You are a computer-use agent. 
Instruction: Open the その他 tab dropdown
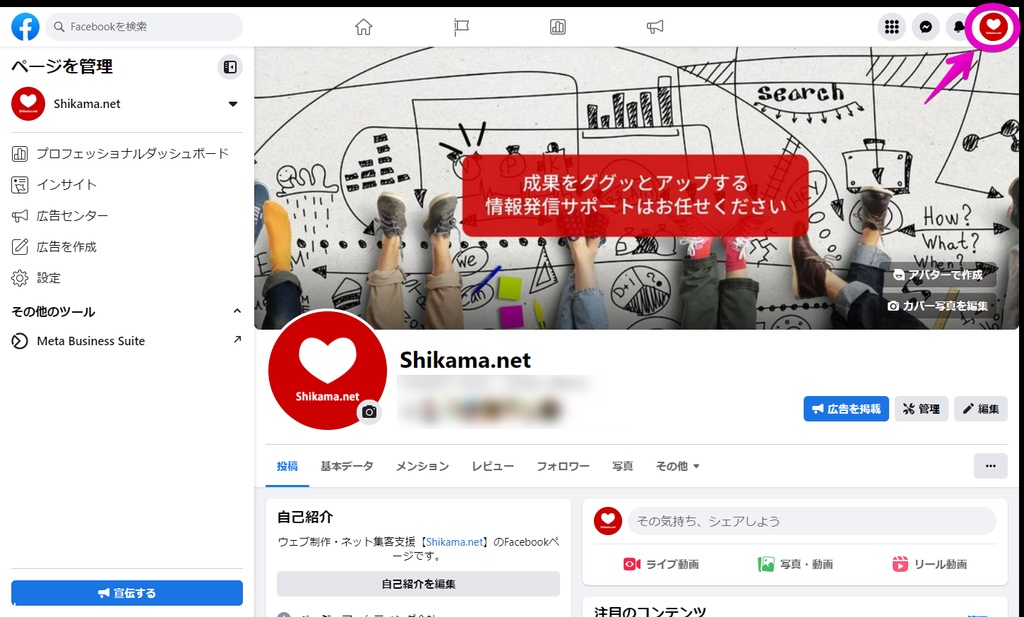(677, 466)
